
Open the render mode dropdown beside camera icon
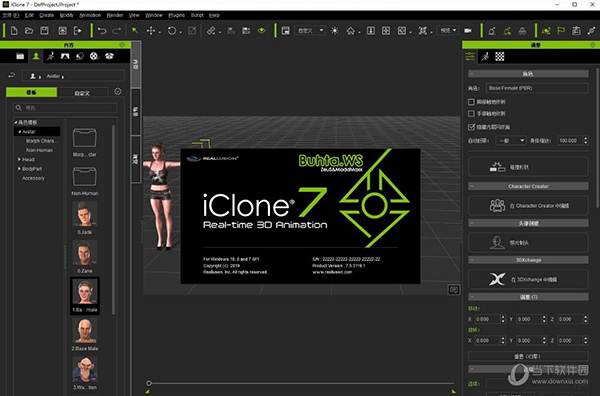(x=448, y=31)
